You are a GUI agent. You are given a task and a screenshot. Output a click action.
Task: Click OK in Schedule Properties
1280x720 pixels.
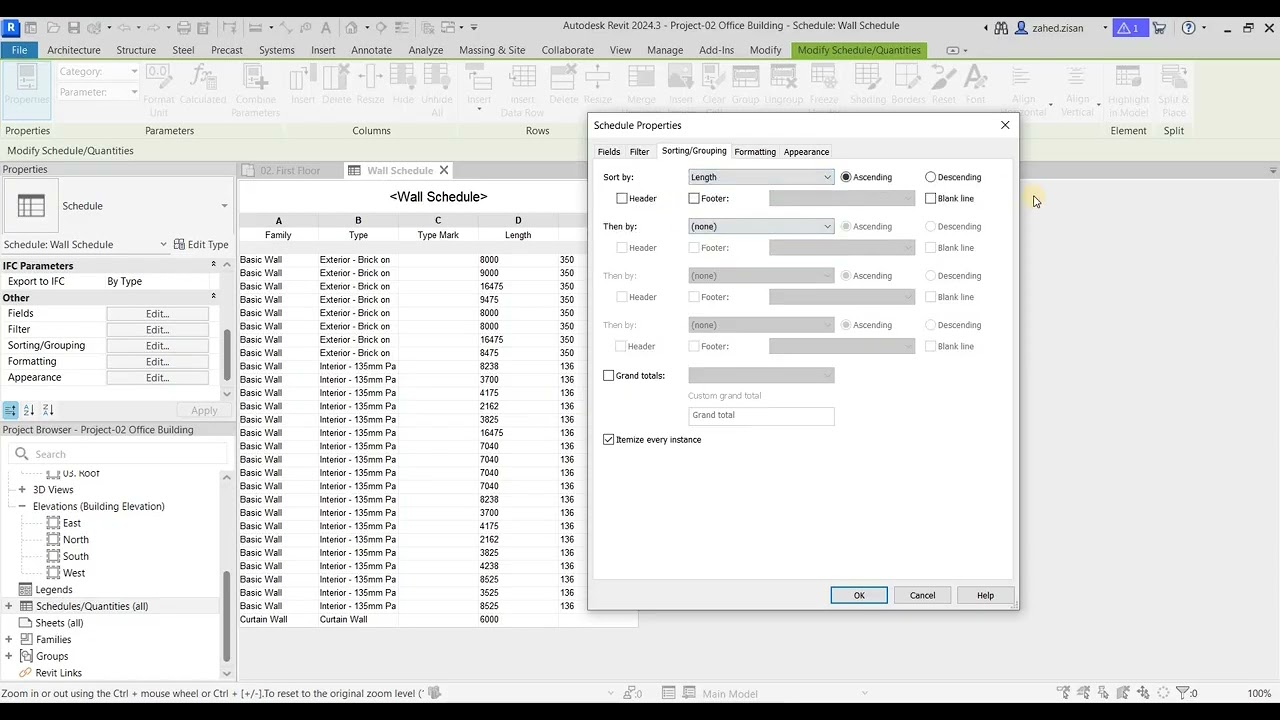pyautogui.click(x=859, y=595)
